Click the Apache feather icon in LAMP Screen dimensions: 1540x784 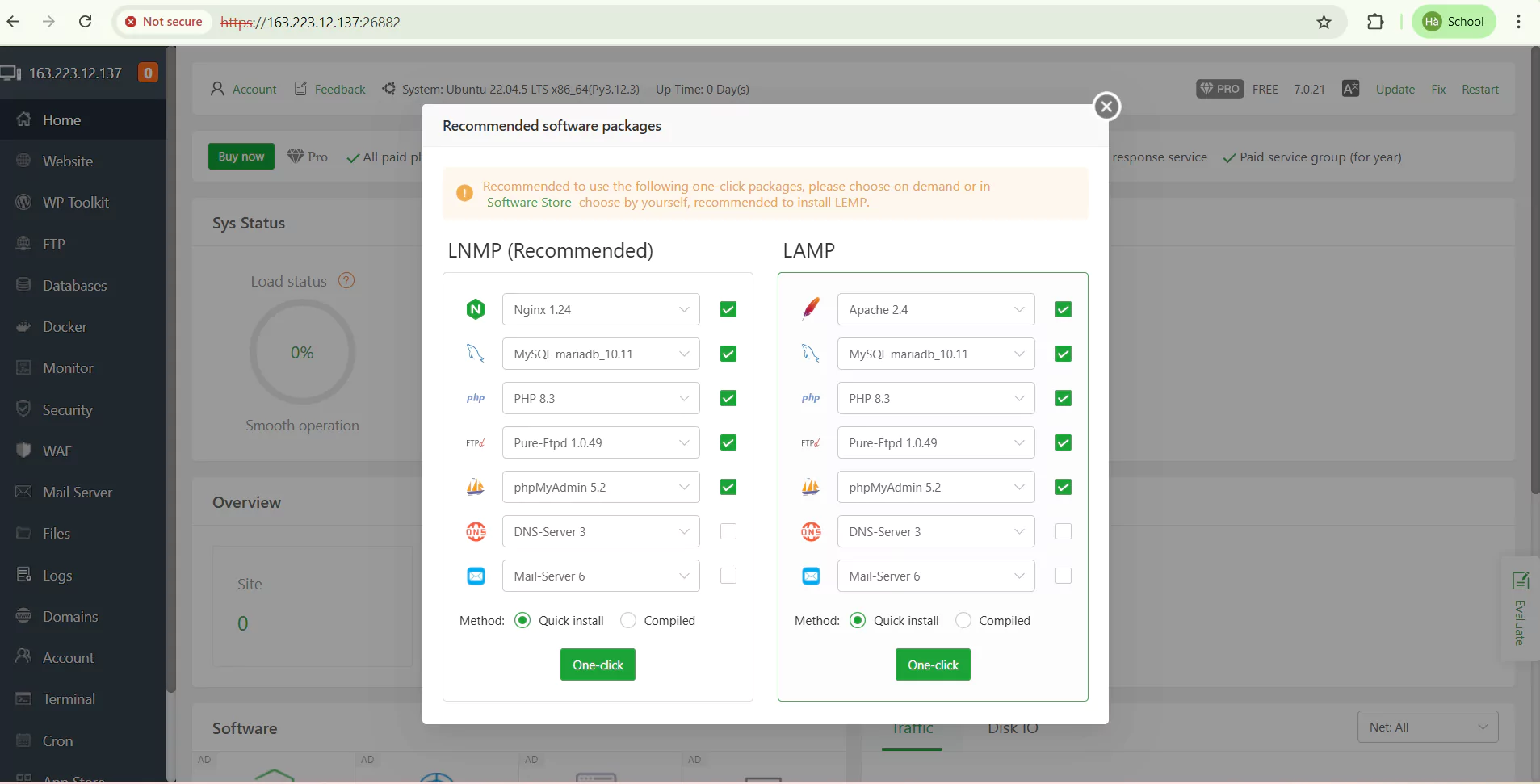click(x=811, y=309)
